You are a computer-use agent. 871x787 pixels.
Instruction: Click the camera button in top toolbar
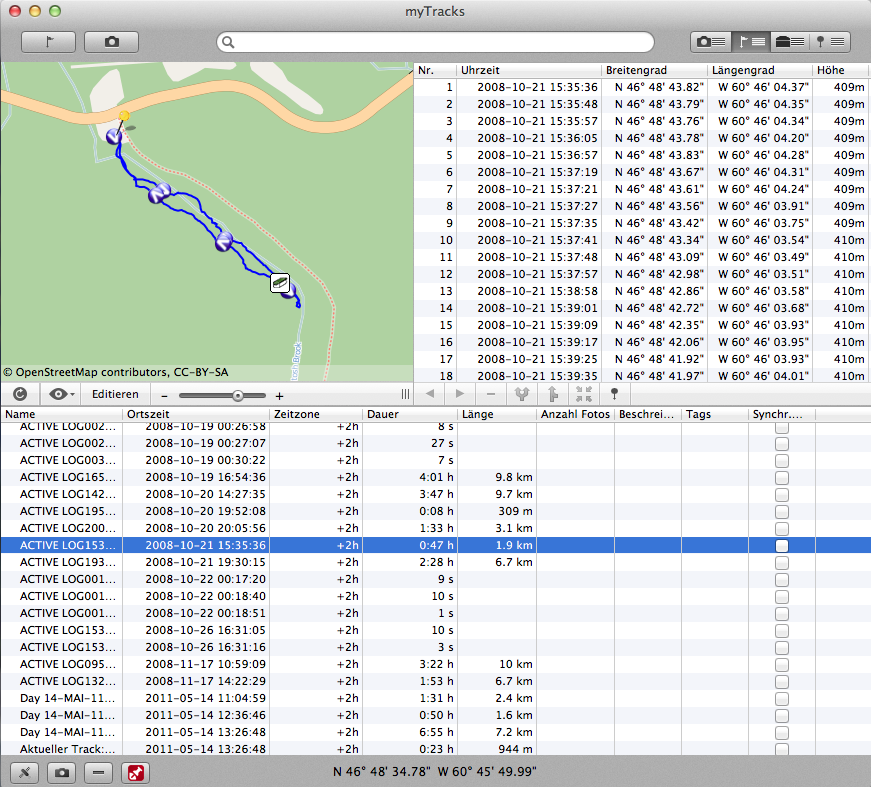112,42
